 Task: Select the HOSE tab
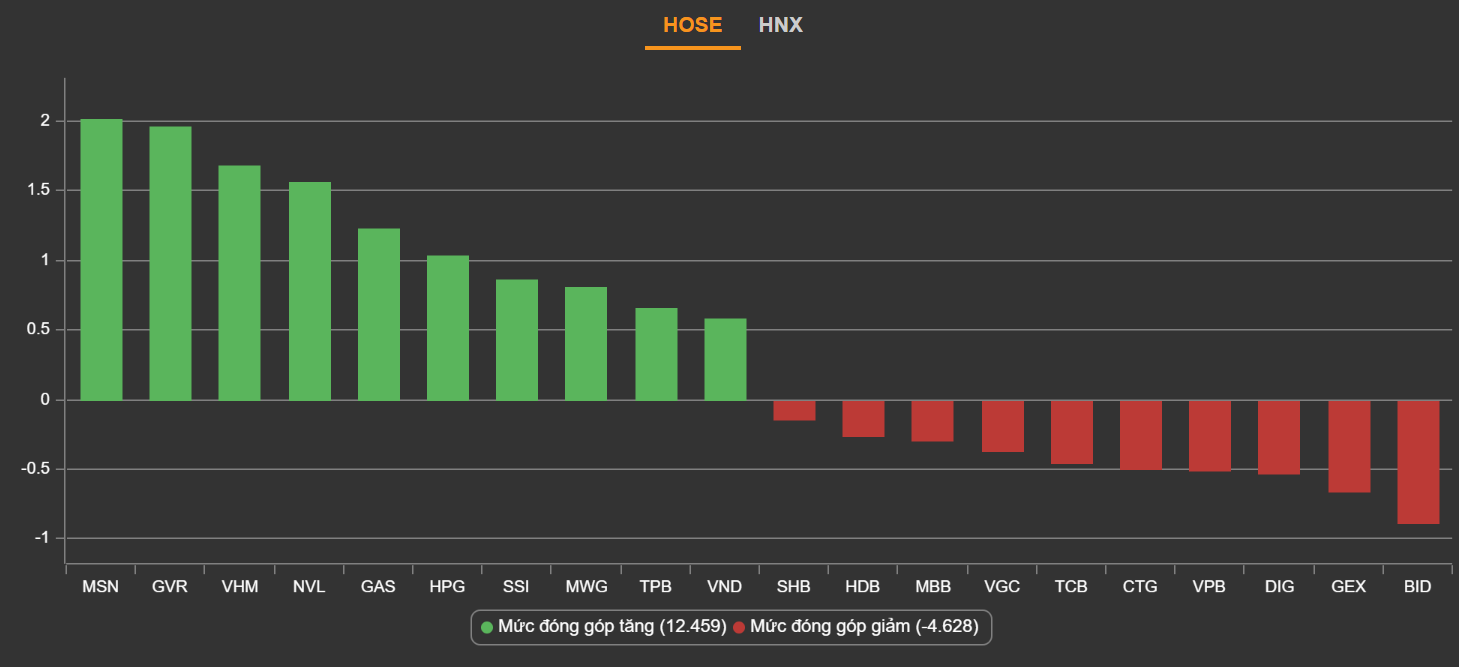(692, 25)
